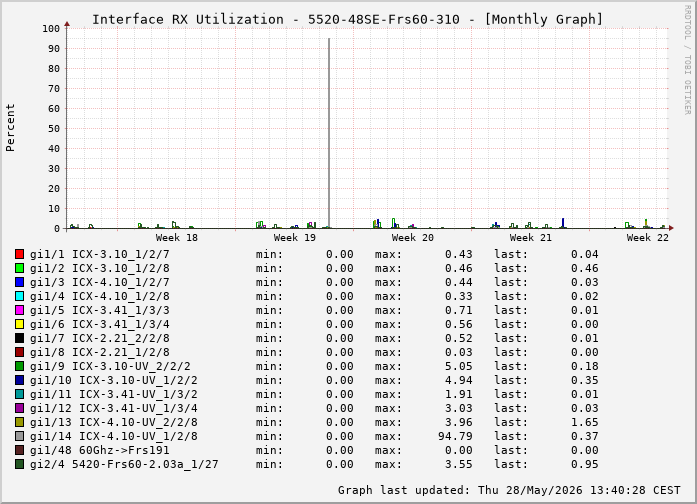Viewport: 697px width, 504px height.
Task: Select the gi1/12 ICX-3.41-UV_1/3/4 label
Action: click(114, 408)
